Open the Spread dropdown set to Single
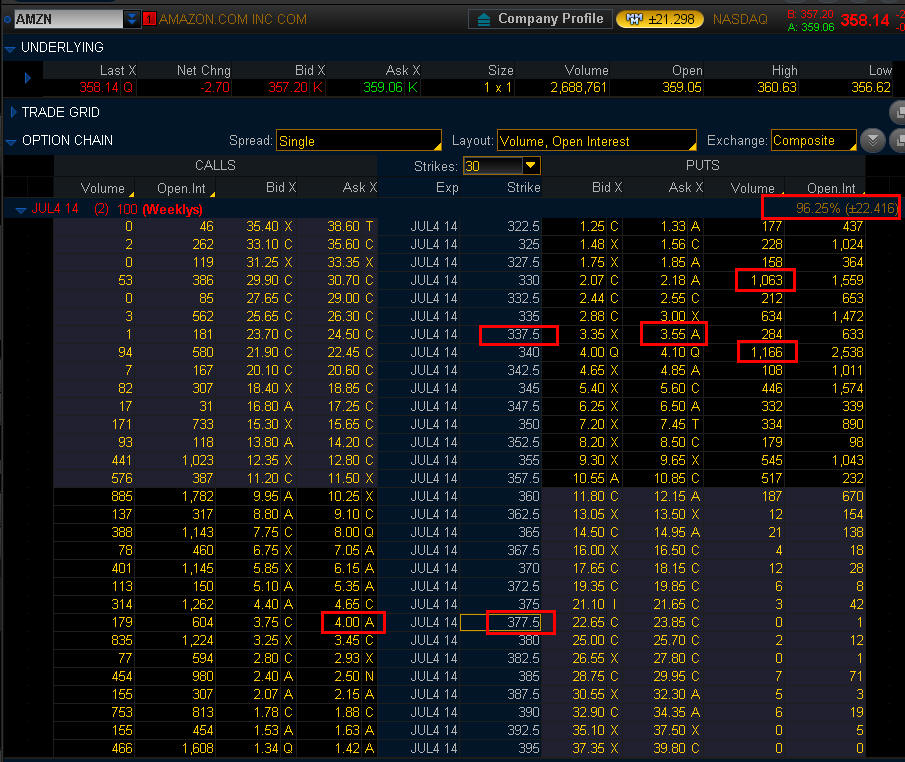905x762 pixels. pyautogui.click(x=358, y=141)
